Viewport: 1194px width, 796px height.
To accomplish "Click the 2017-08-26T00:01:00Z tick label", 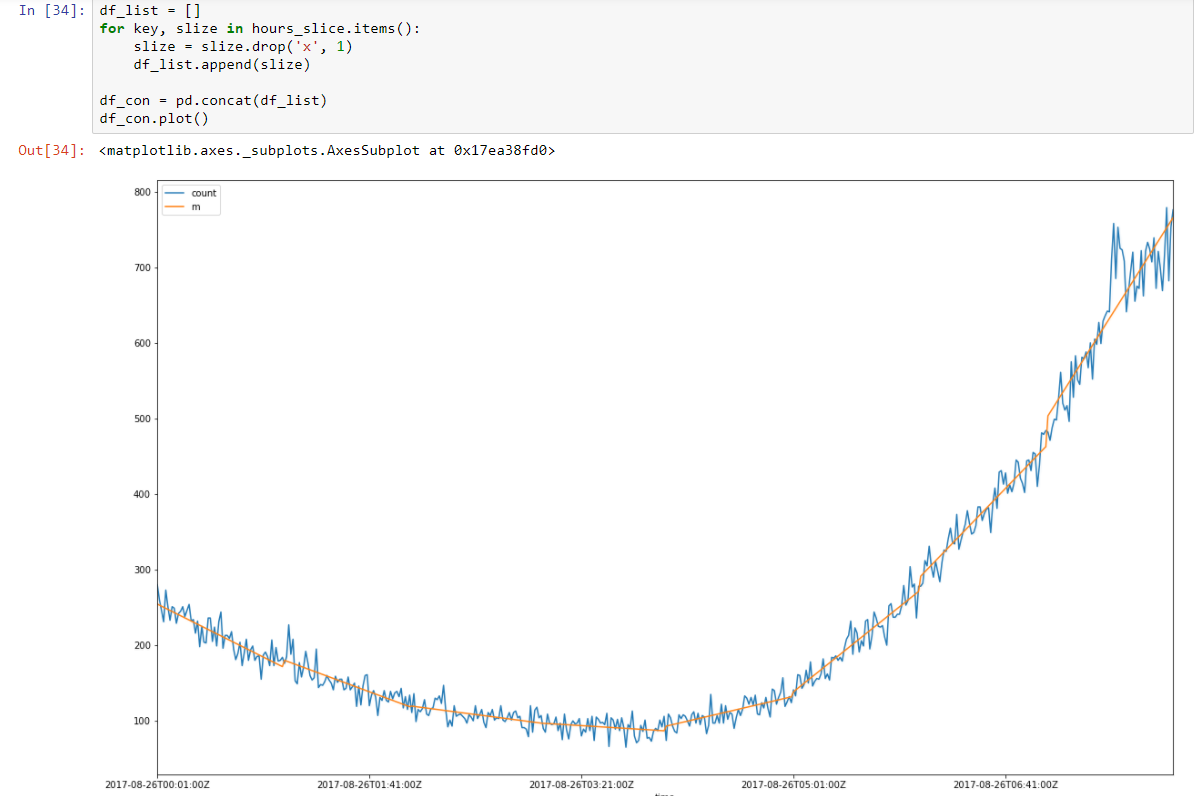I will (157, 785).
